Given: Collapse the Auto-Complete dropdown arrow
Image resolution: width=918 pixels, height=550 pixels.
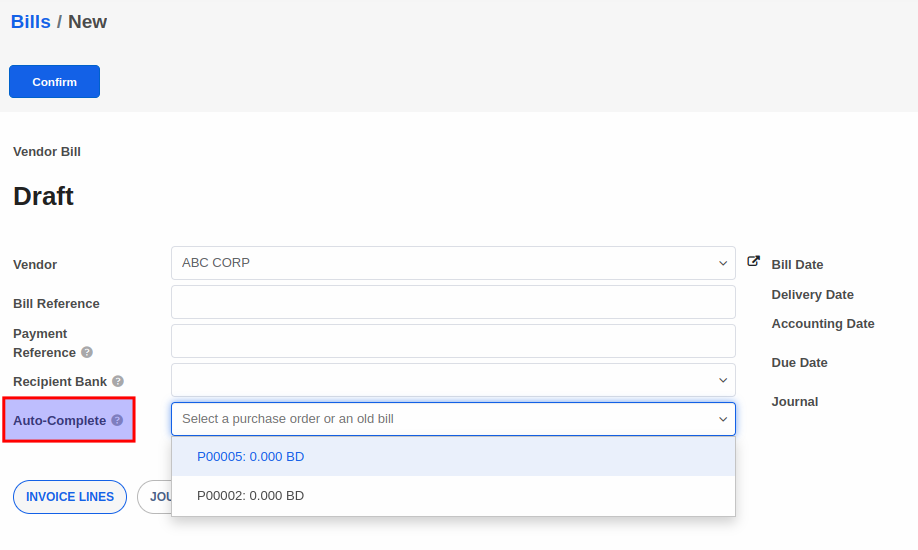Looking at the screenshot, I should click(723, 419).
